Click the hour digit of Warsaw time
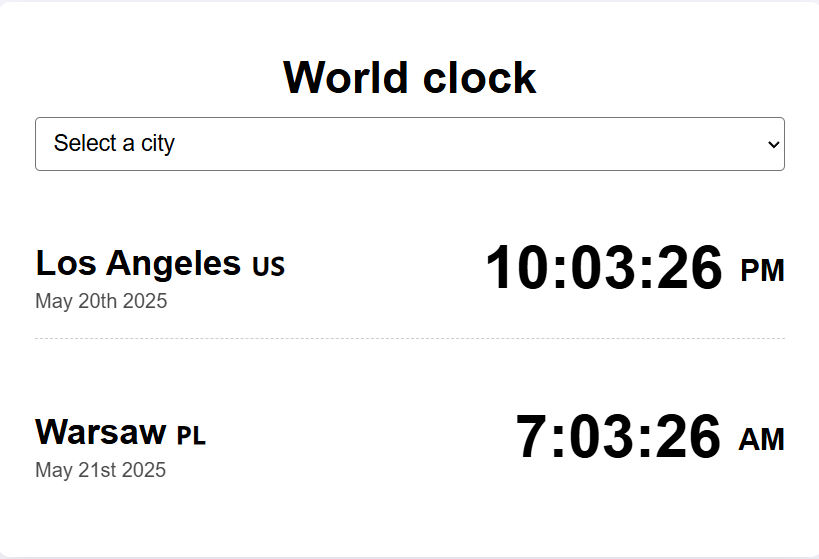This screenshot has width=819, height=559. coord(532,436)
